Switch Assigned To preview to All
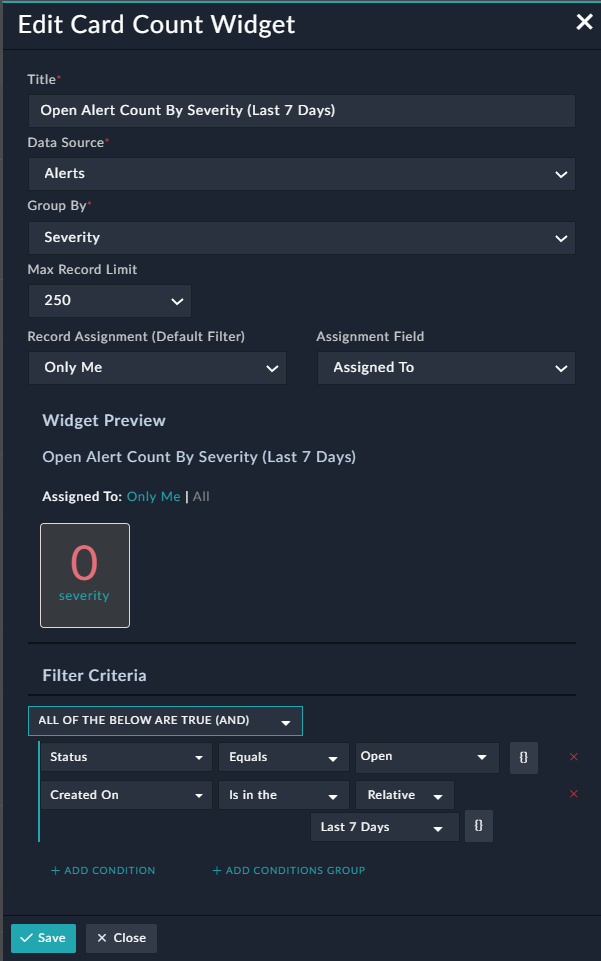The image size is (601, 961). pos(201,495)
